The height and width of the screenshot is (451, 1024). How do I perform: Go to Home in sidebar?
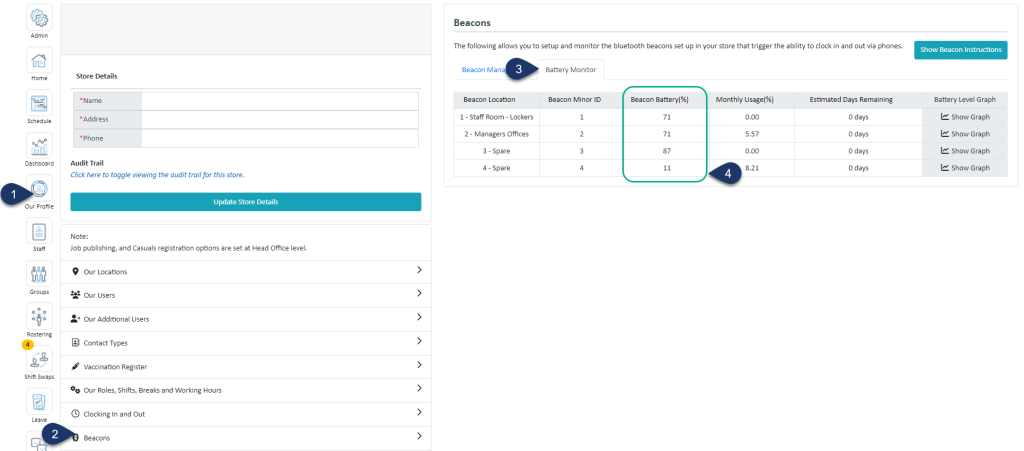pos(39,60)
